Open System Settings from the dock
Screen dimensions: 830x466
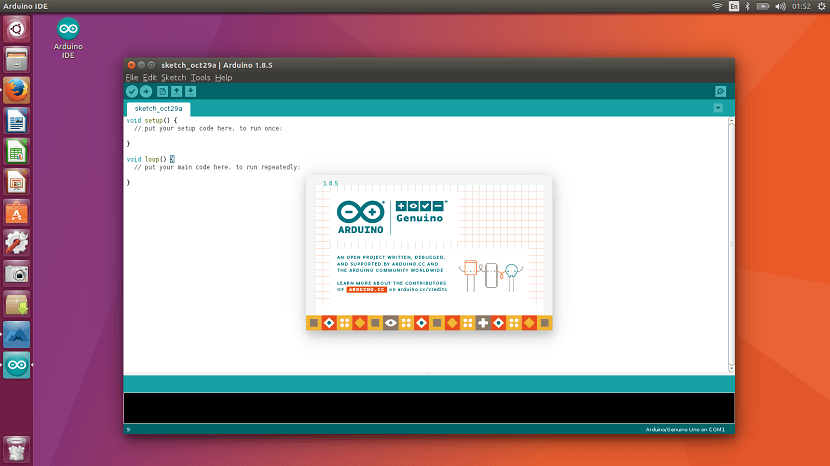[17, 243]
